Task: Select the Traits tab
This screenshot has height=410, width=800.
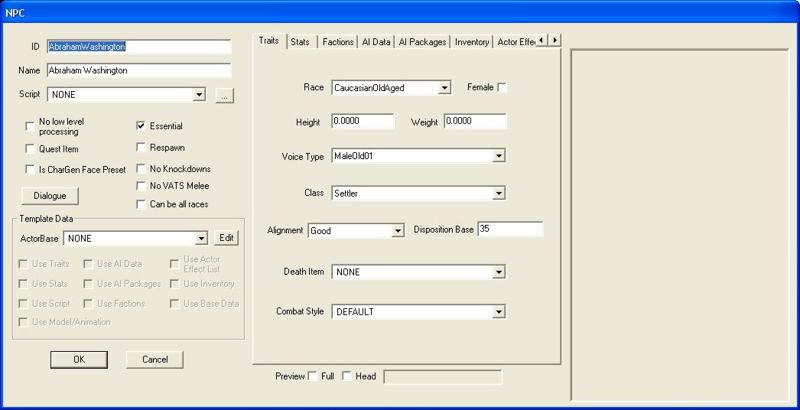Action: pyautogui.click(x=269, y=41)
